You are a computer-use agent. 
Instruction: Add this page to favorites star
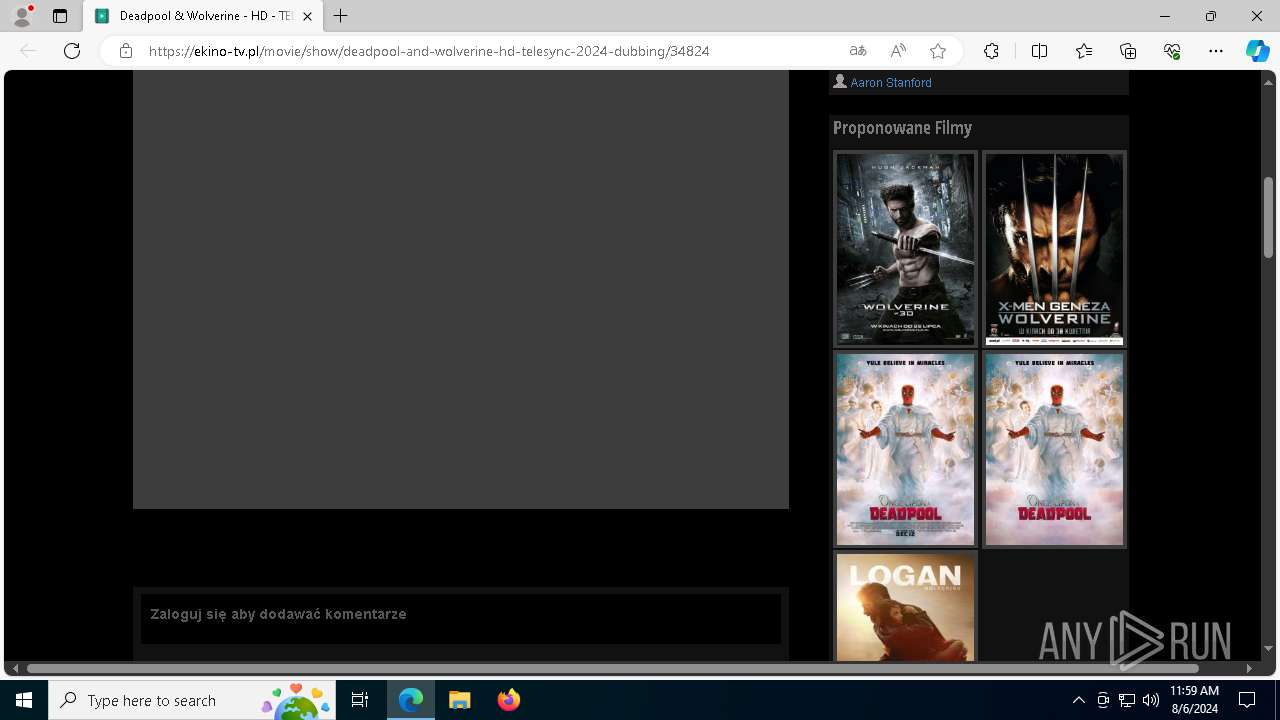[x=938, y=51]
